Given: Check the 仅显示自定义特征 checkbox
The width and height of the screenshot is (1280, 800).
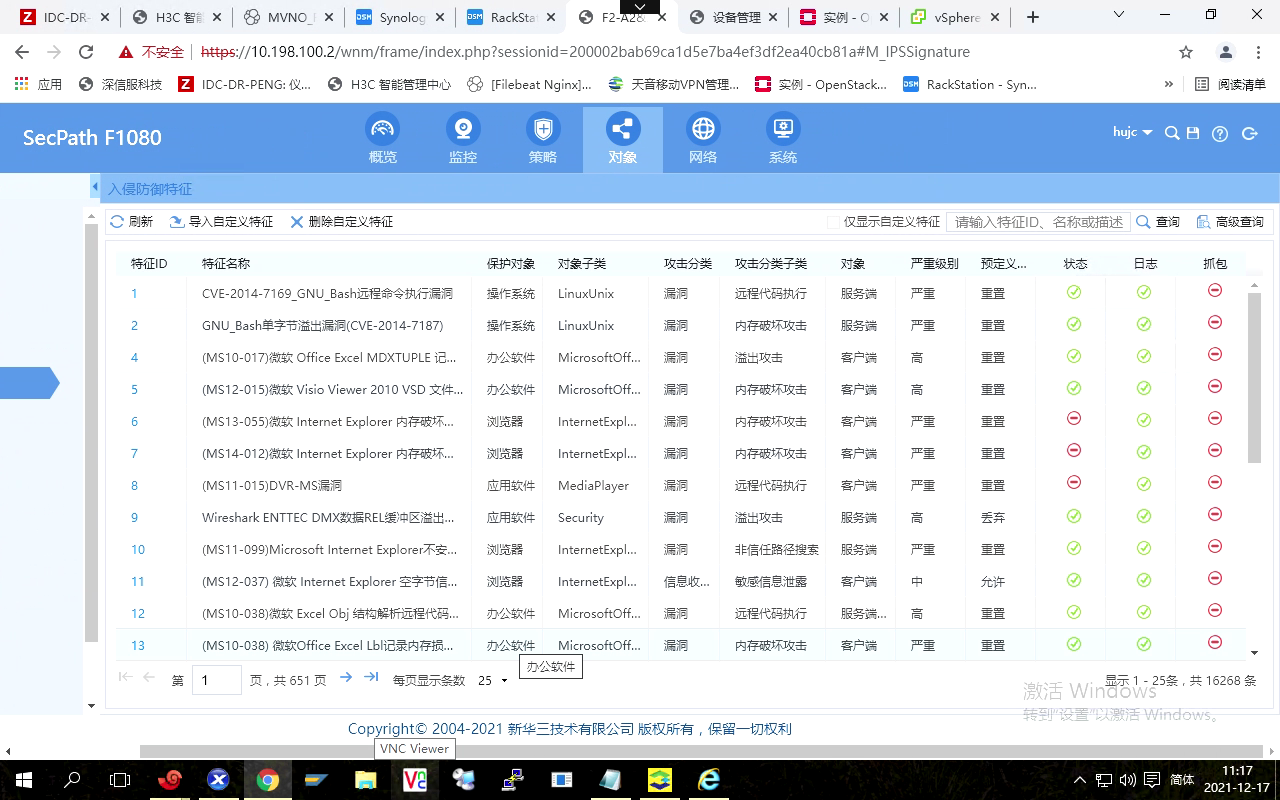Looking at the screenshot, I should coord(833,222).
